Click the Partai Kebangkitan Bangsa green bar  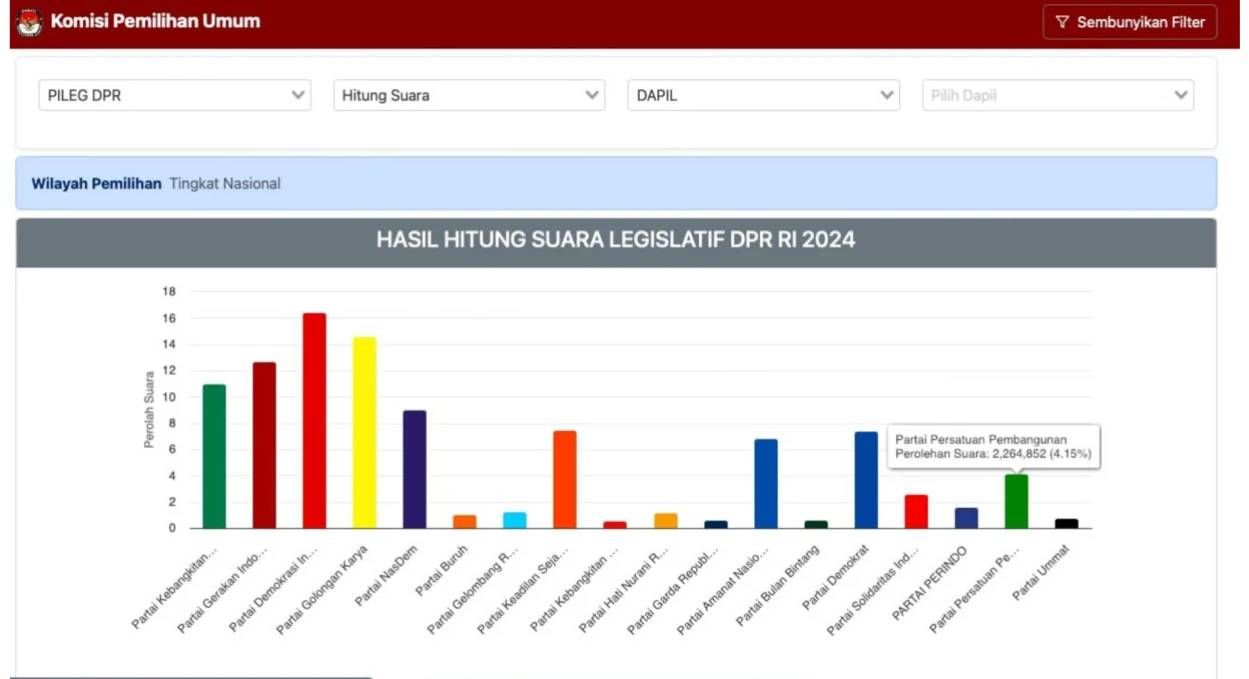pyautogui.click(x=214, y=456)
